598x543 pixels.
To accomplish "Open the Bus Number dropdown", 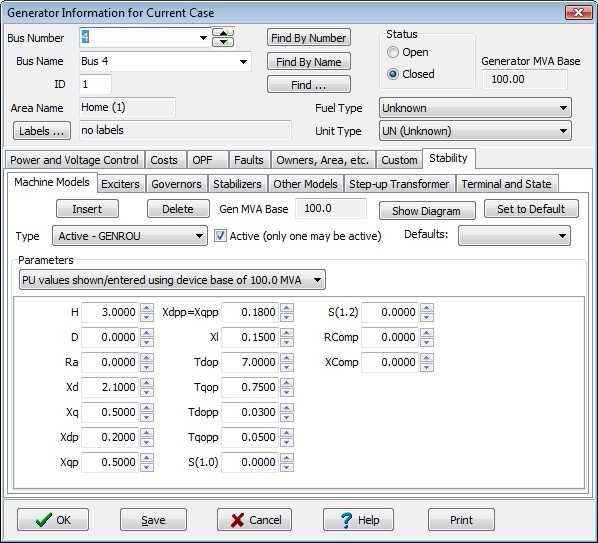I will coord(203,38).
